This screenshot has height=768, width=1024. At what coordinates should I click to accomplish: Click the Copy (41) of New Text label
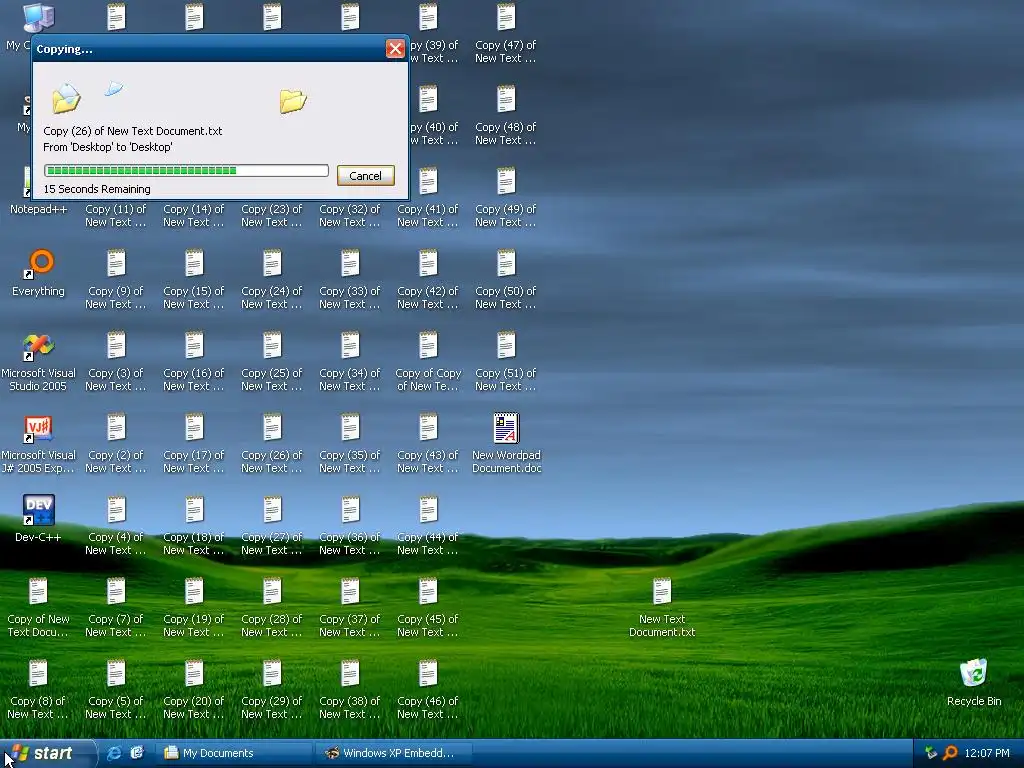[428, 216]
